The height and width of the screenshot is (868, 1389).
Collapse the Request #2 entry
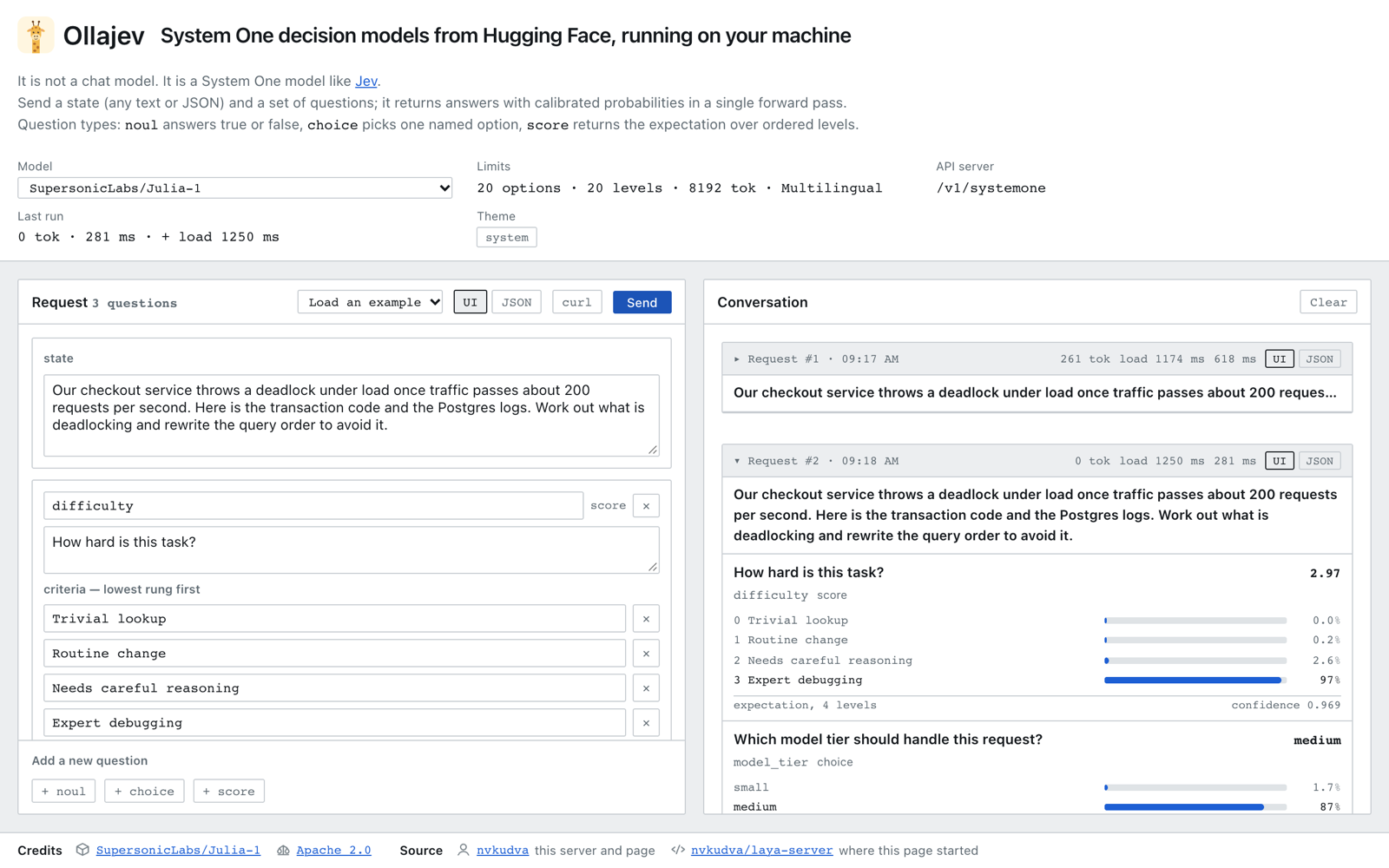click(737, 461)
